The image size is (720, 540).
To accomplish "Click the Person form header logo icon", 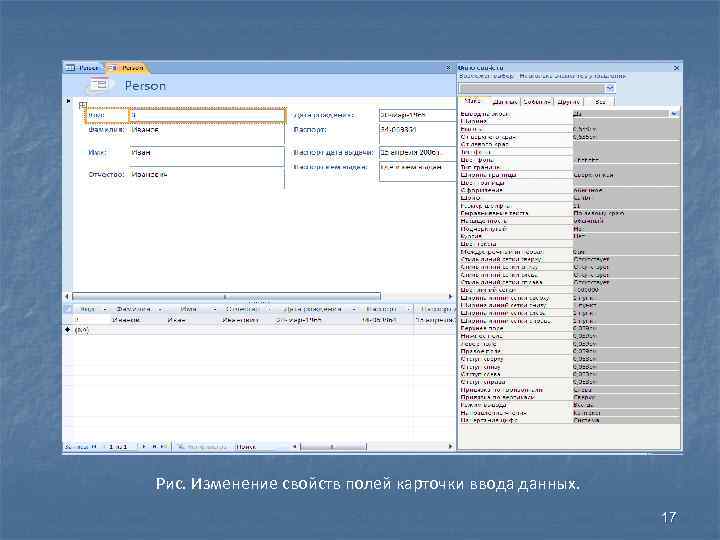I will pos(99,84).
